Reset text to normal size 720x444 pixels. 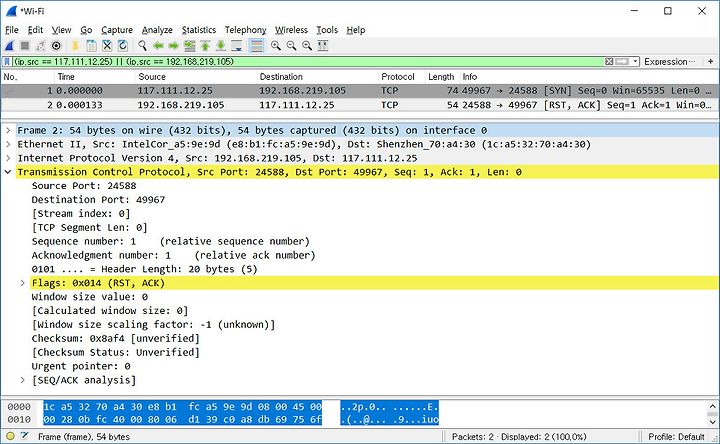tap(307, 45)
